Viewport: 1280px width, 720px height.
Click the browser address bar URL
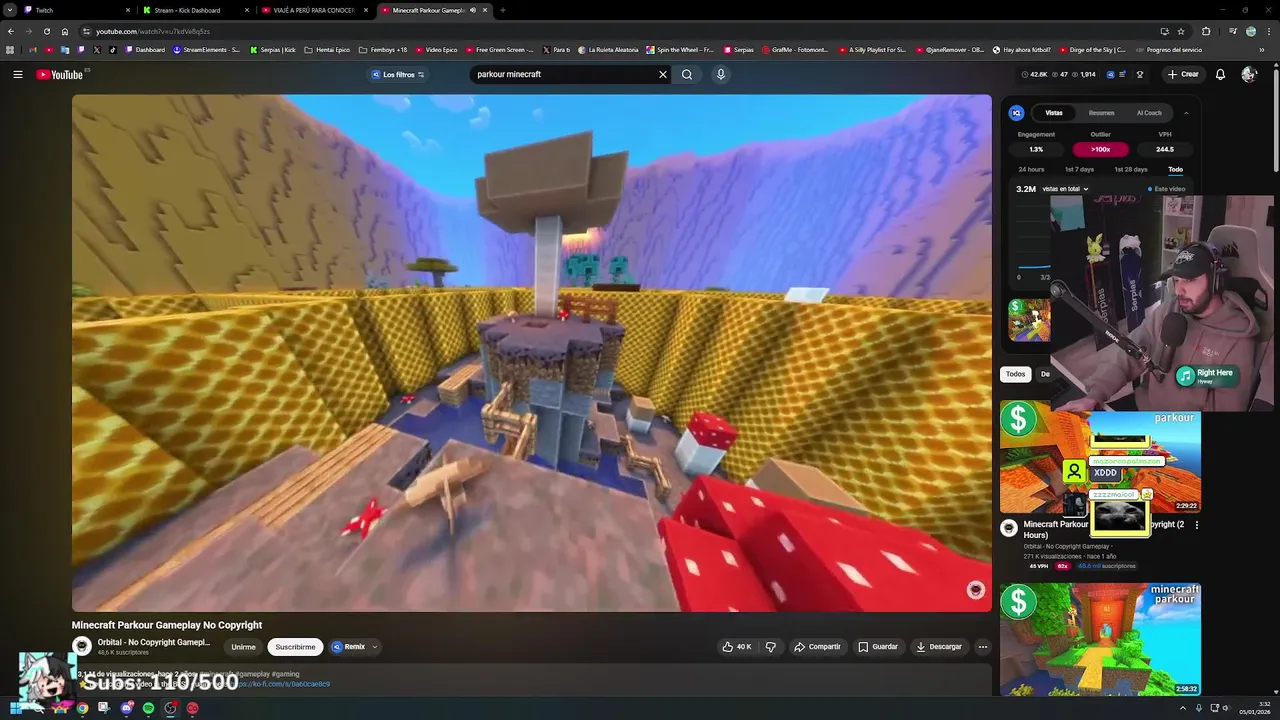point(152,31)
